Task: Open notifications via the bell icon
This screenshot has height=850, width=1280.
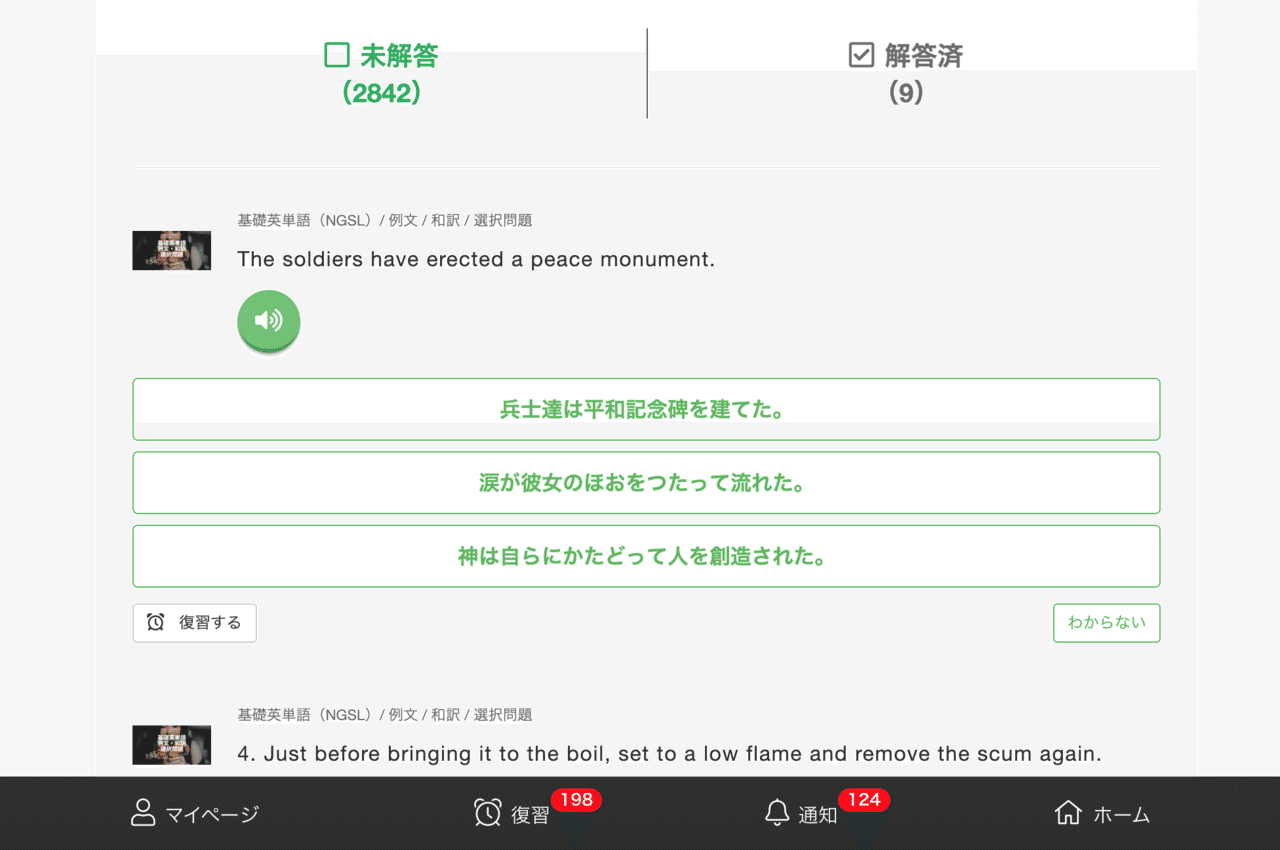Action: coord(777,814)
